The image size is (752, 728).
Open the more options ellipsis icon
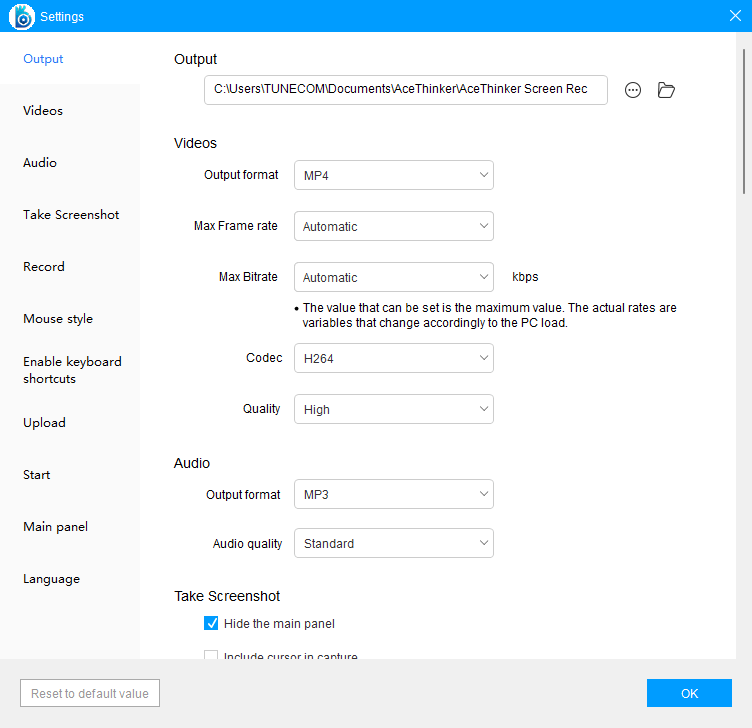[x=633, y=90]
